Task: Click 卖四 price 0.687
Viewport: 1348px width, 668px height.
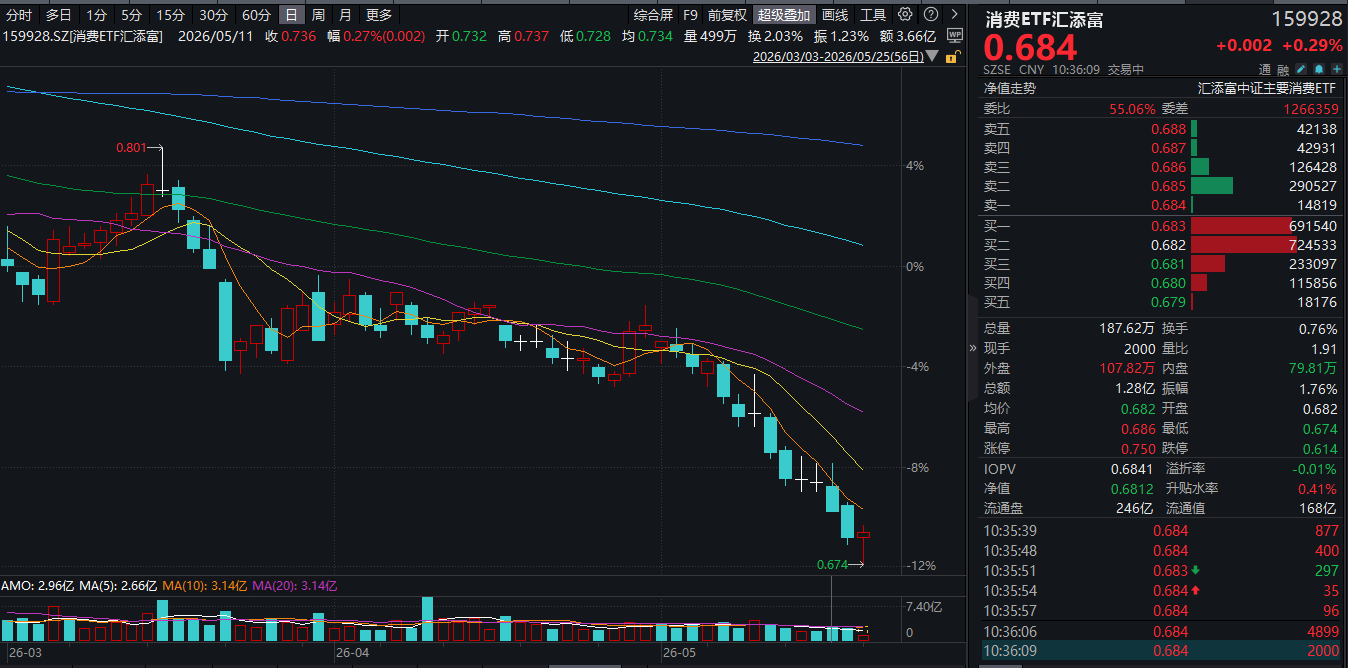Action: 1168,148
